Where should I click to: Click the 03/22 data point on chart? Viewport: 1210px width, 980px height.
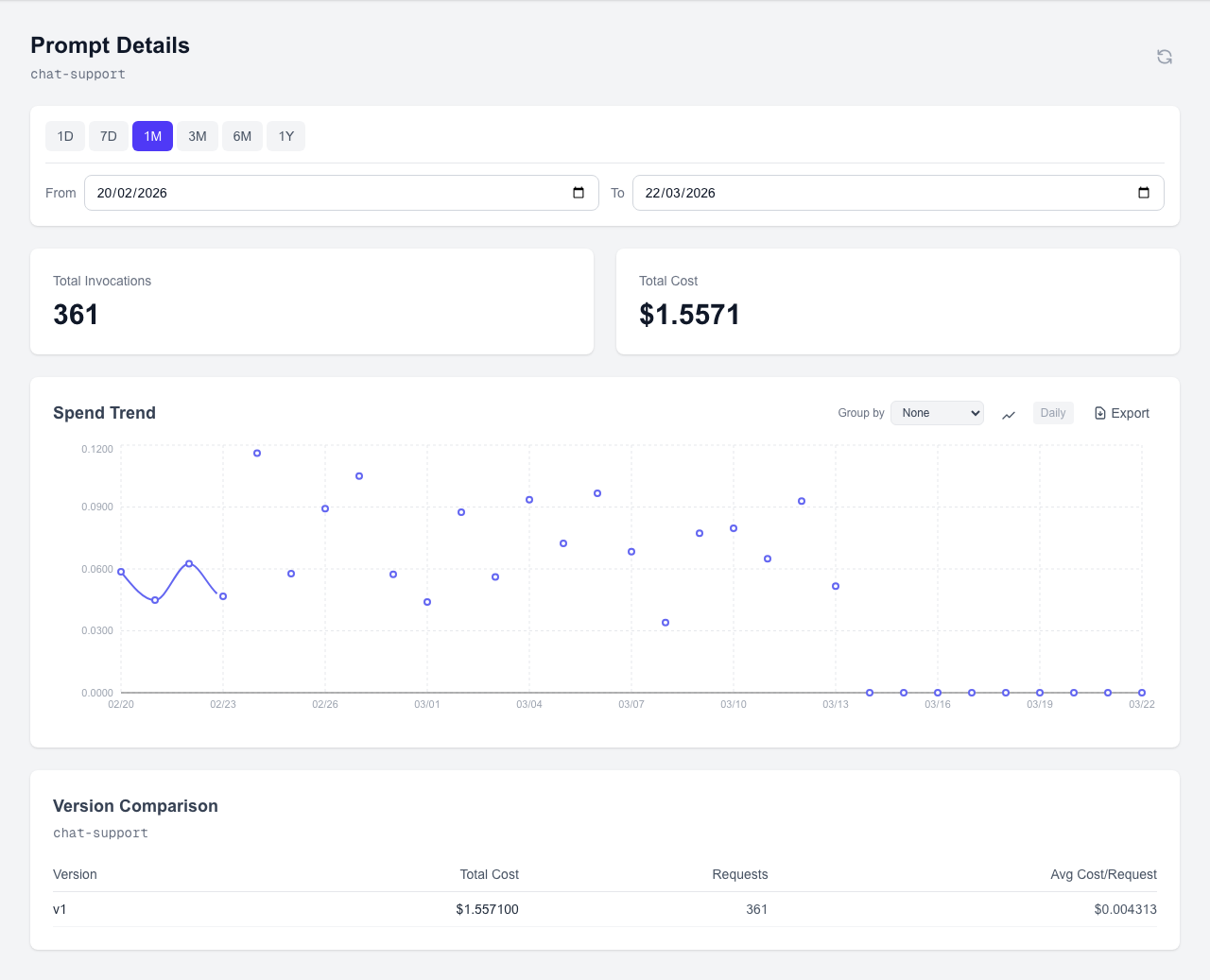pyautogui.click(x=1142, y=693)
